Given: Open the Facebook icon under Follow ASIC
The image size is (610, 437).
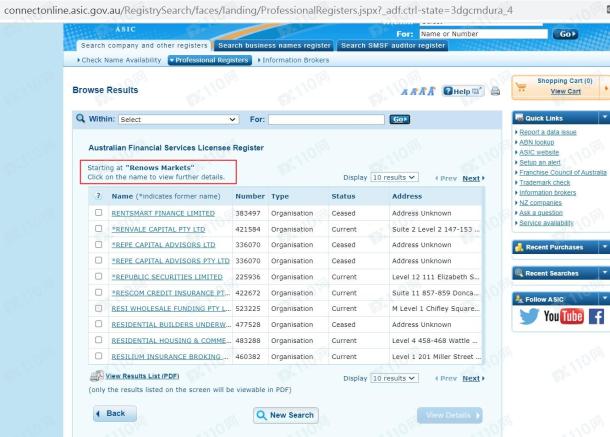Looking at the screenshot, I should click(596, 316).
